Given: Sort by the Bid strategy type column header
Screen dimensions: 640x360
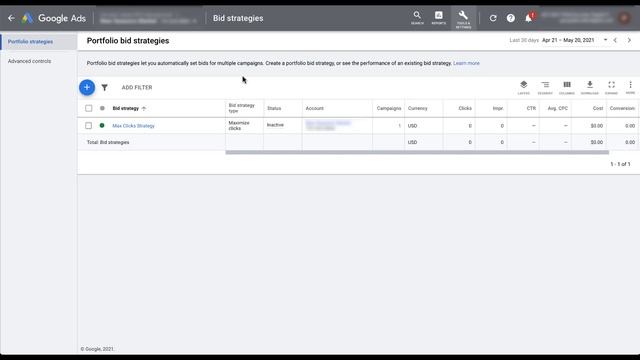Looking at the screenshot, I should click(x=242, y=108).
